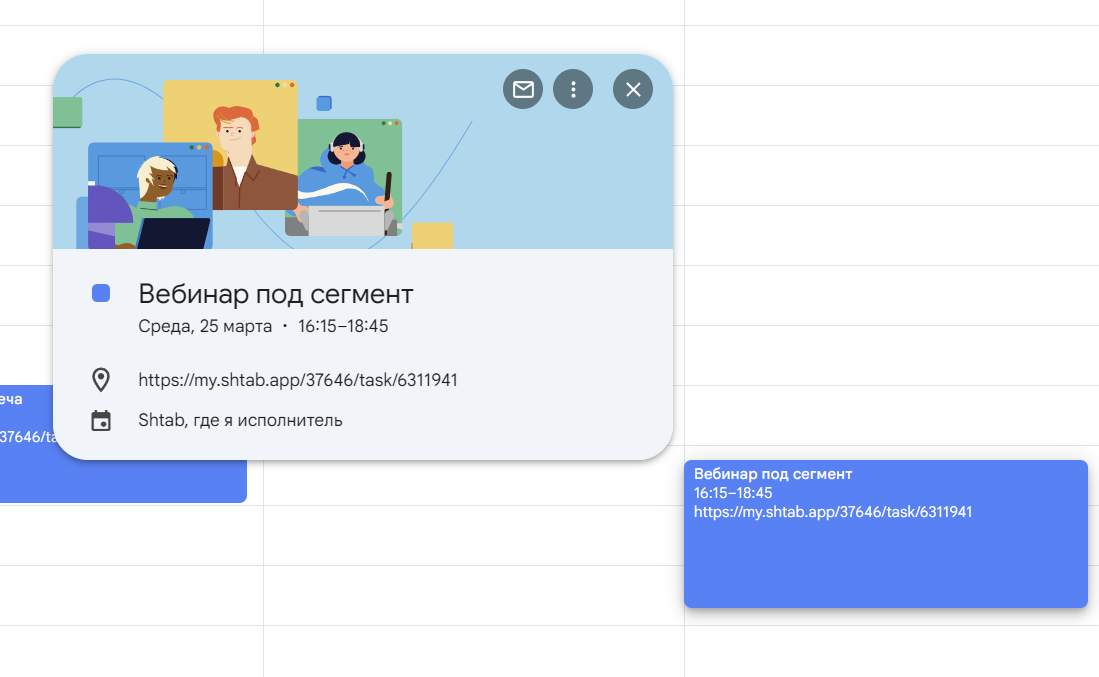Close the event details popup
The width and height of the screenshot is (1099, 677).
click(633, 89)
